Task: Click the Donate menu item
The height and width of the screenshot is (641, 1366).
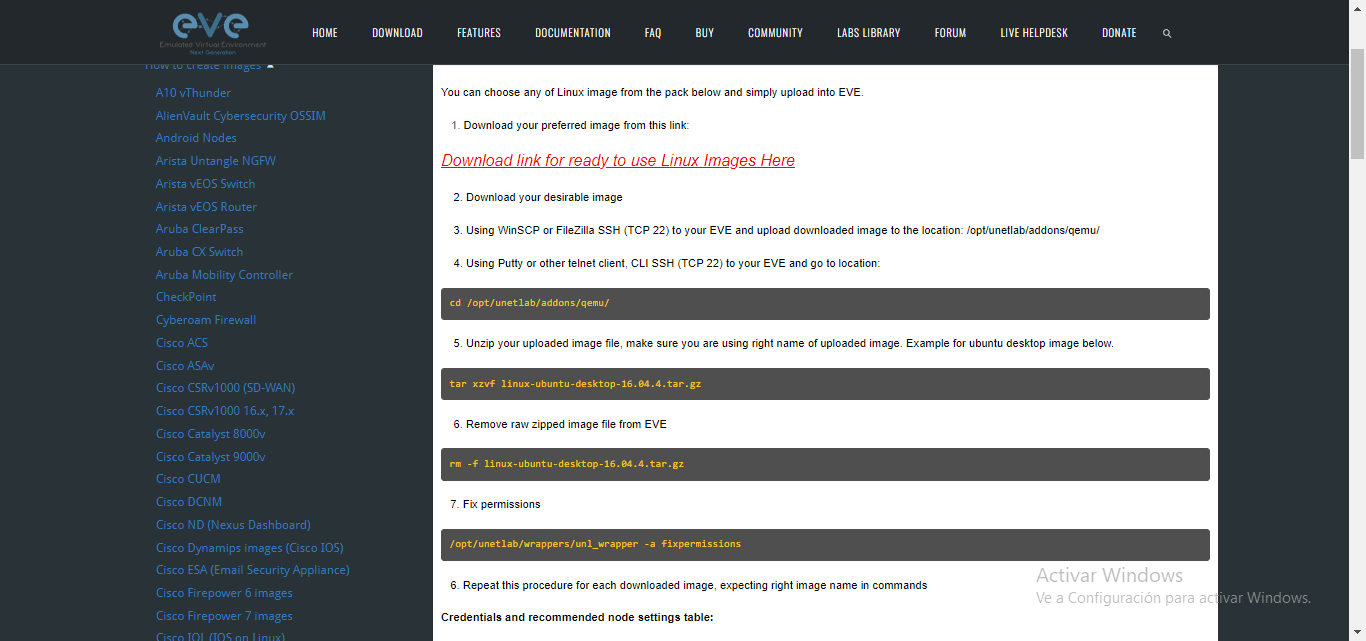Action: 1119,33
